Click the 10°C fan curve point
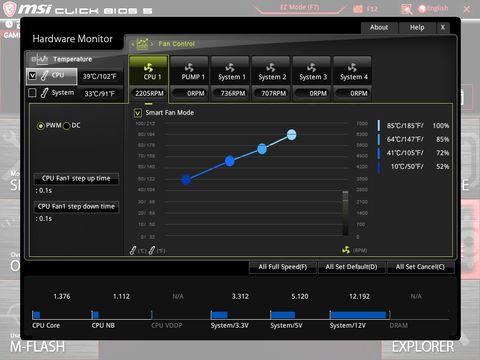 click(186, 180)
